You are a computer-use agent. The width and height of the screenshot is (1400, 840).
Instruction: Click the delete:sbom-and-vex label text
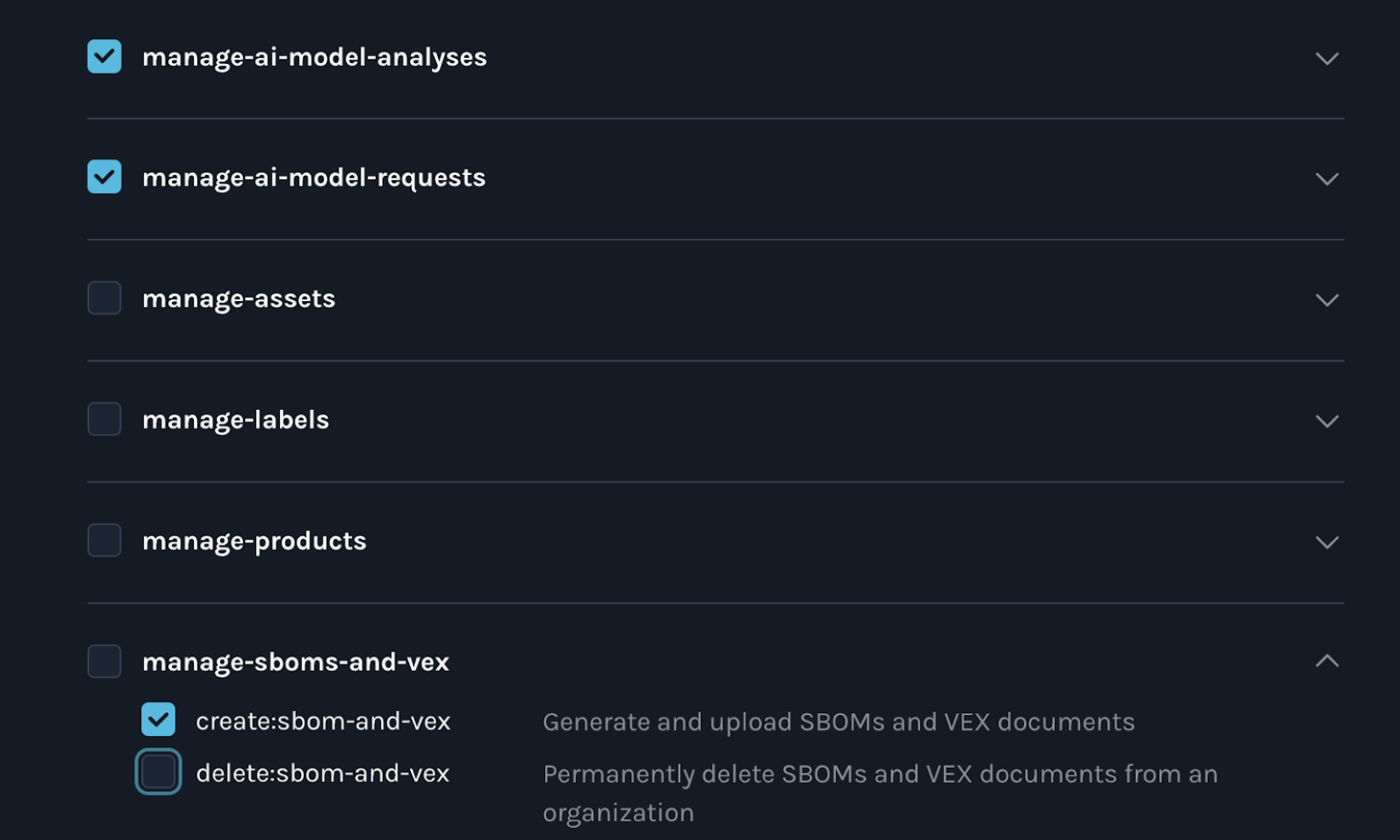(323, 773)
